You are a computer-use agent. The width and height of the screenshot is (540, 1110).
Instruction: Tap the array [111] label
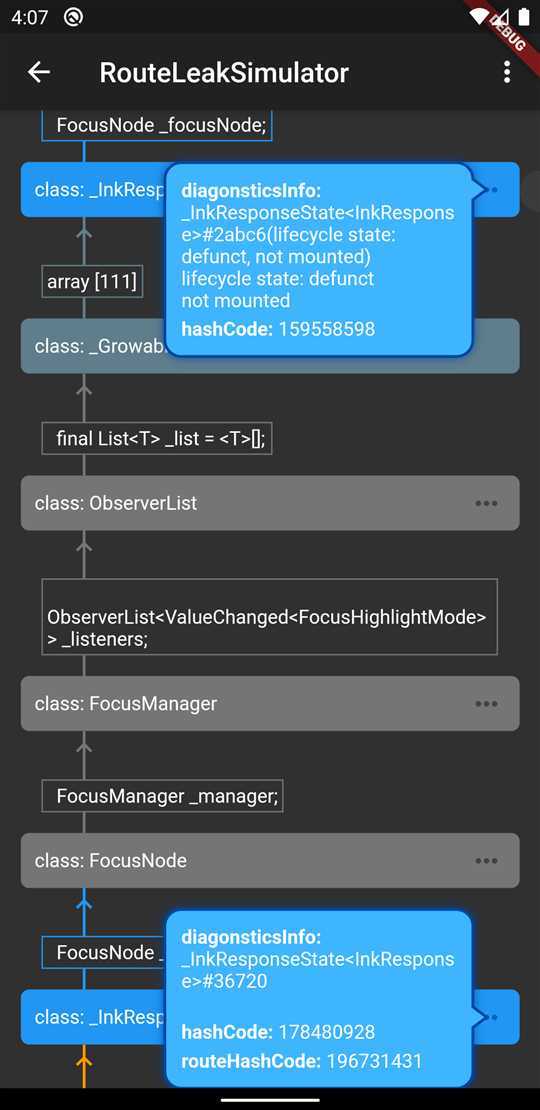(x=92, y=282)
